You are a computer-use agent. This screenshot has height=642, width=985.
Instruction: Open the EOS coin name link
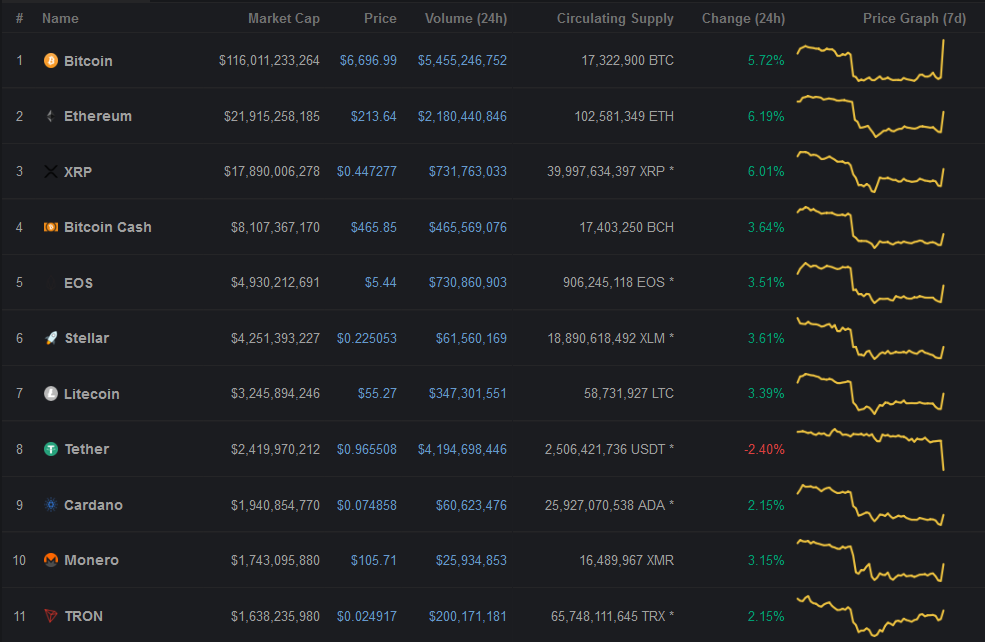tap(79, 283)
